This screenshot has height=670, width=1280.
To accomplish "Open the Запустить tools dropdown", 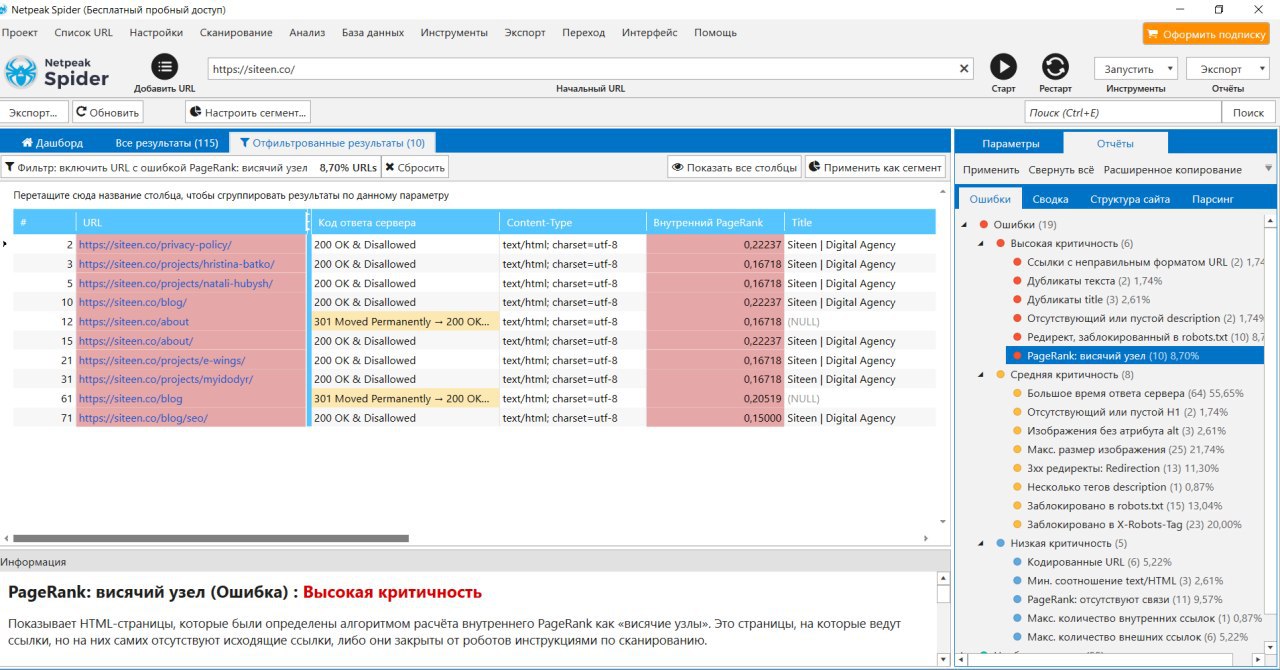I will (x=1136, y=69).
